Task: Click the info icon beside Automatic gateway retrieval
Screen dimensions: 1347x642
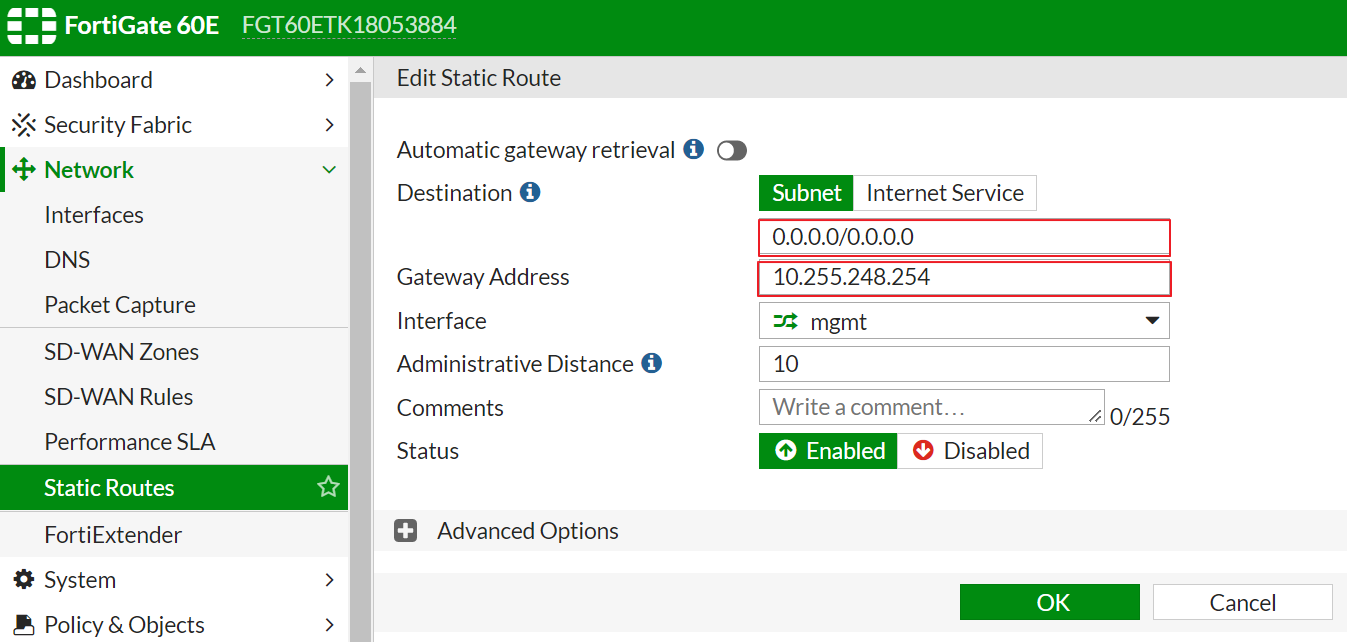Action: click(x=693, y=150)
